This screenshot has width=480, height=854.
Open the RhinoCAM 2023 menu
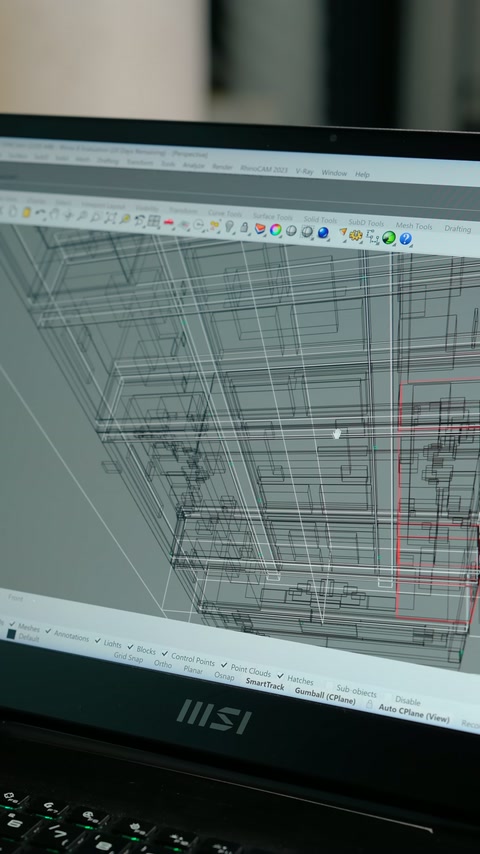point(264,169)
